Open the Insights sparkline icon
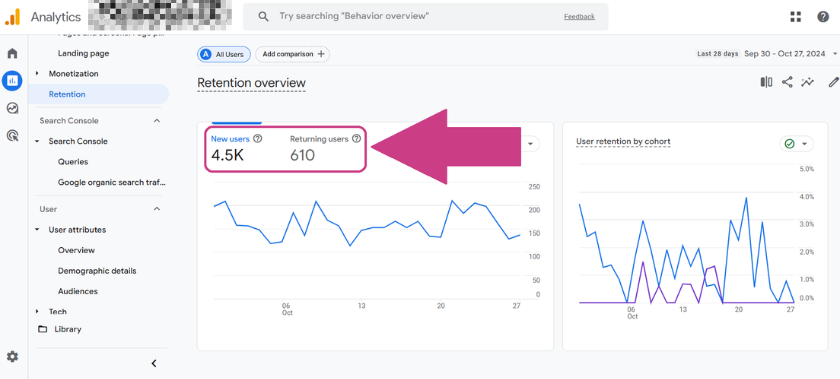The image size is (840, 379). pyautogui.click(x=807, y=82)
